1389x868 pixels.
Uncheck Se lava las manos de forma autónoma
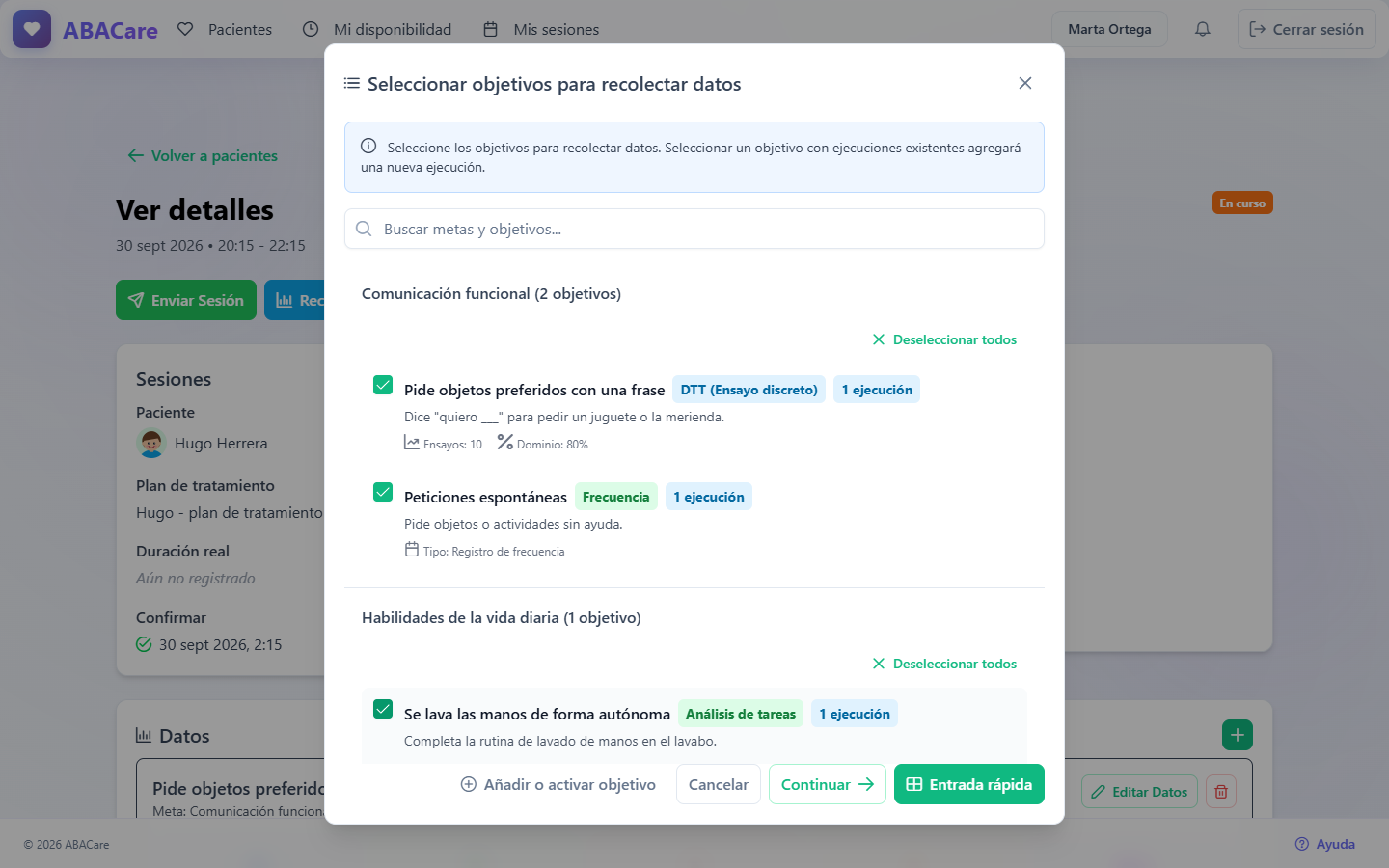click(383, 709)
